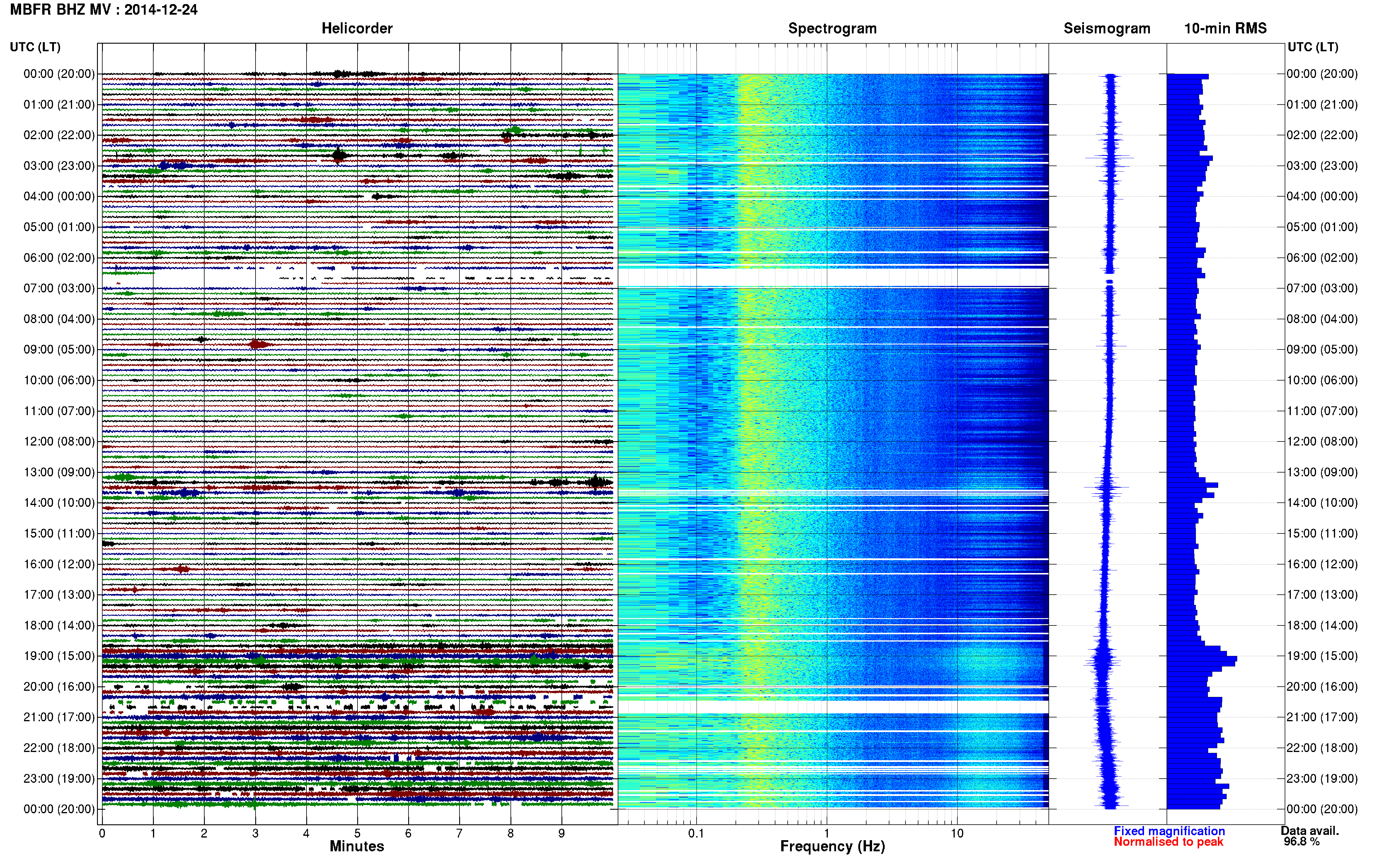Image resolution: width=1389 pixels, height=868 pixels.
Task: Click the '0' tick on the Minutes axis
Action: (x=102, y=833)
